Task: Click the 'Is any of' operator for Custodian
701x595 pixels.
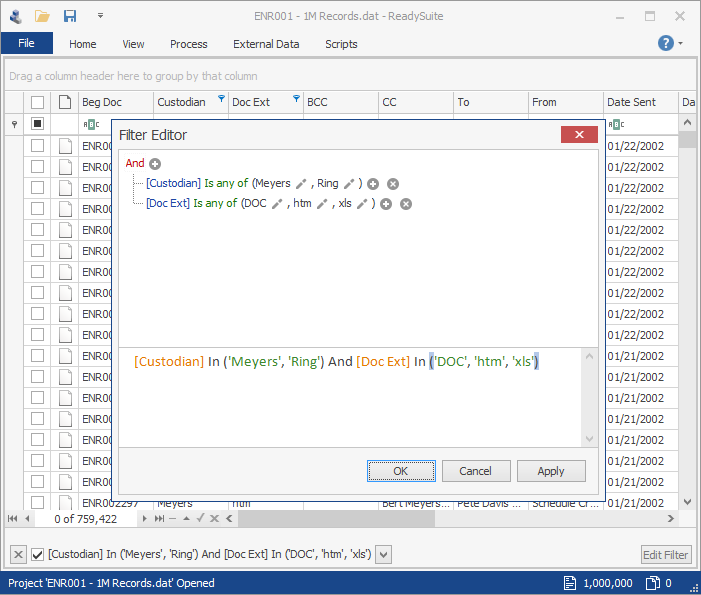Action: pyautogui.click(x=226, y=184)
